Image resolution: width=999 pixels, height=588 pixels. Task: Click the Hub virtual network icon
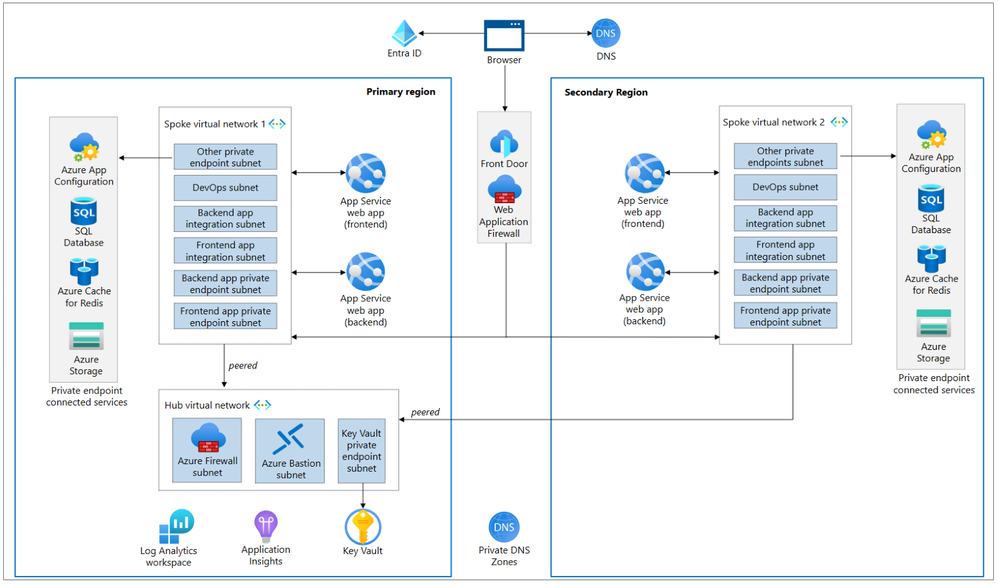coord(262,405)
